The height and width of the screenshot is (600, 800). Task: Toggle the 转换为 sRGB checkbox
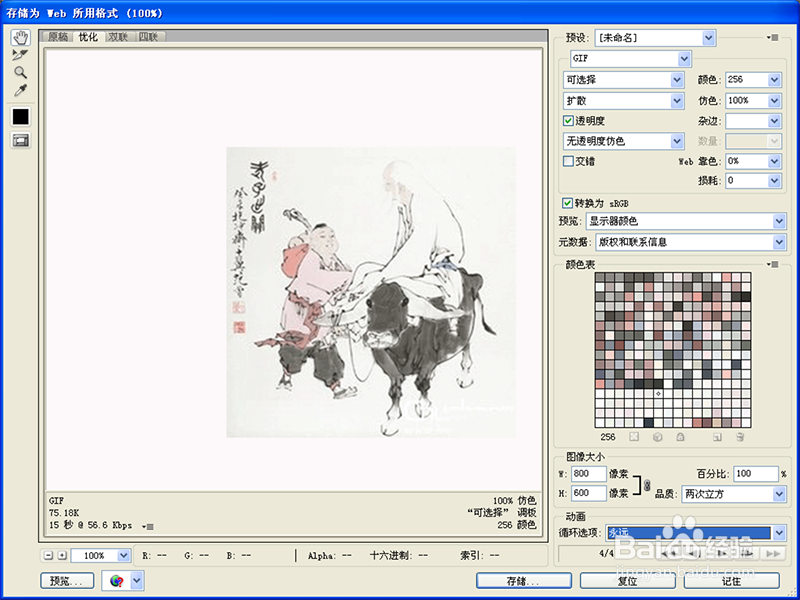pyautogui.click(x=566, y=203)
